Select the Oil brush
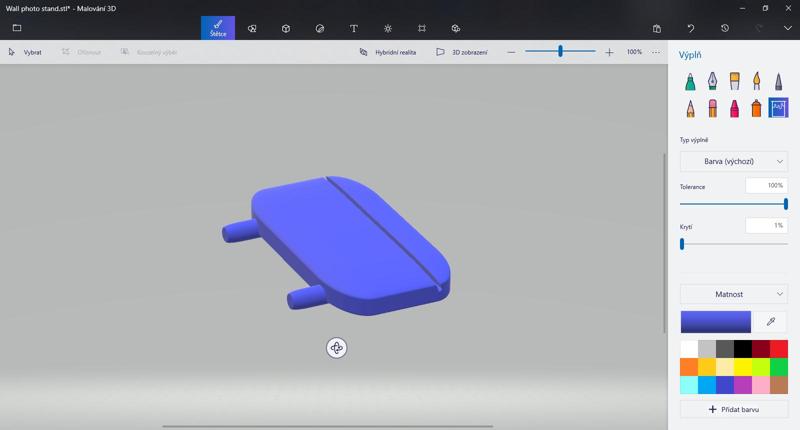The image size is (800, 430). (x=734, y=82)
